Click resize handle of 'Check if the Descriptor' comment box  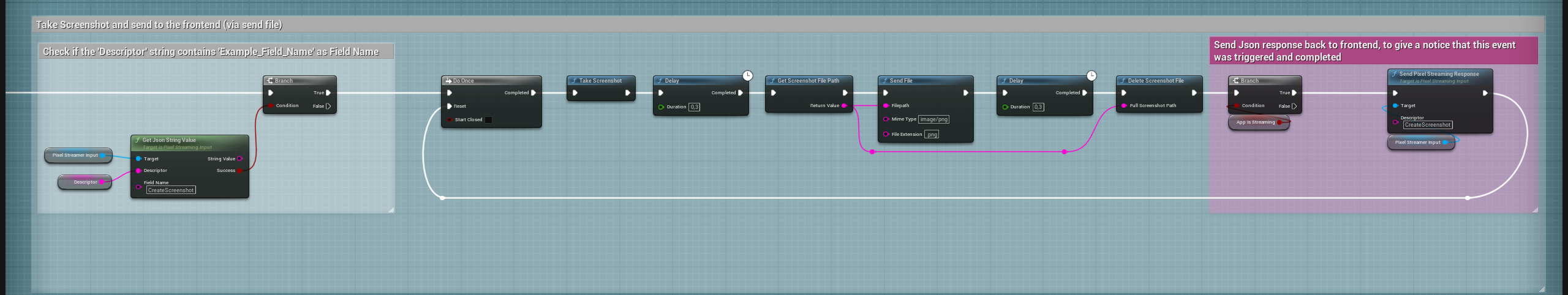[391, 210]
